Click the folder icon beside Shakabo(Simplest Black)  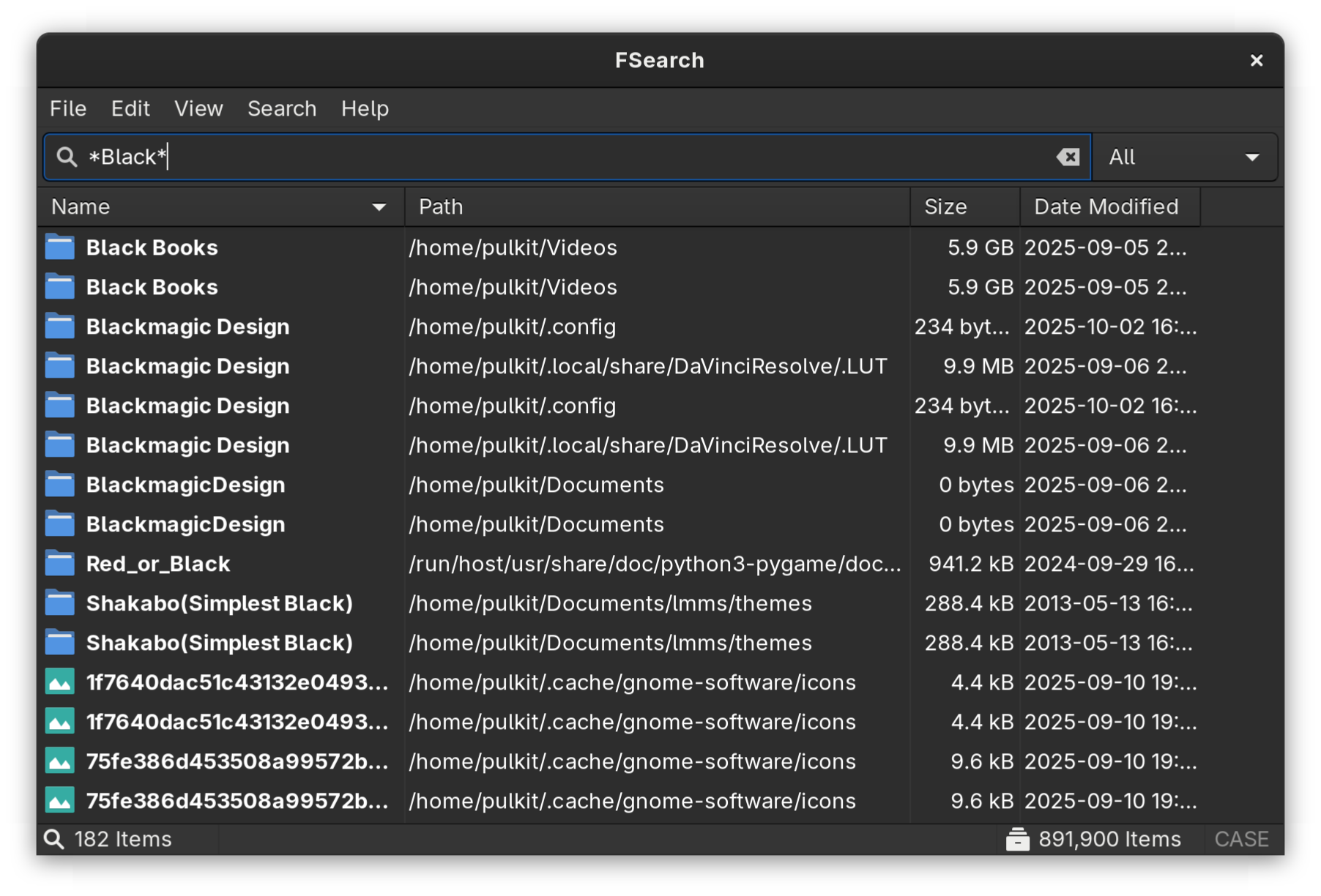click(59, 602)
